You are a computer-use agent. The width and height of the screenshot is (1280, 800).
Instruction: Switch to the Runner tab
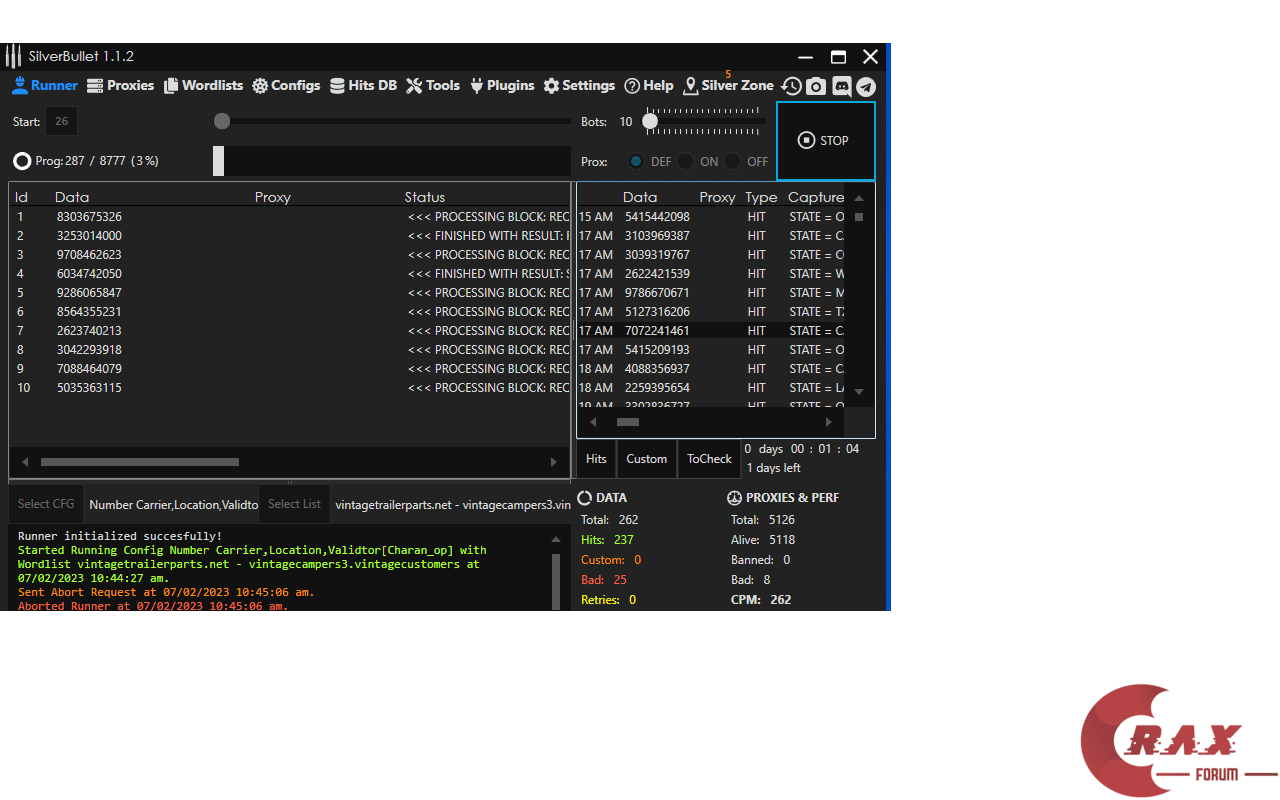point(44,86)
